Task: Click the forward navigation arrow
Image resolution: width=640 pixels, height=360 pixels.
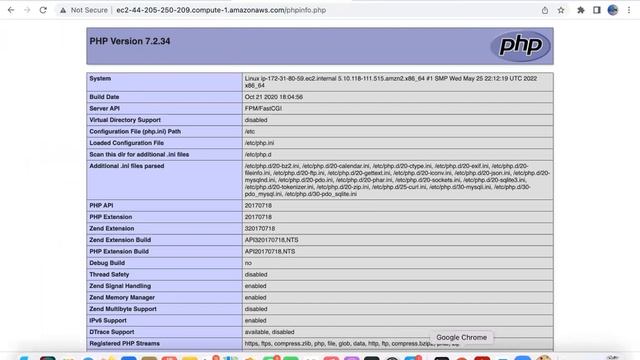Action: point(27,10)
